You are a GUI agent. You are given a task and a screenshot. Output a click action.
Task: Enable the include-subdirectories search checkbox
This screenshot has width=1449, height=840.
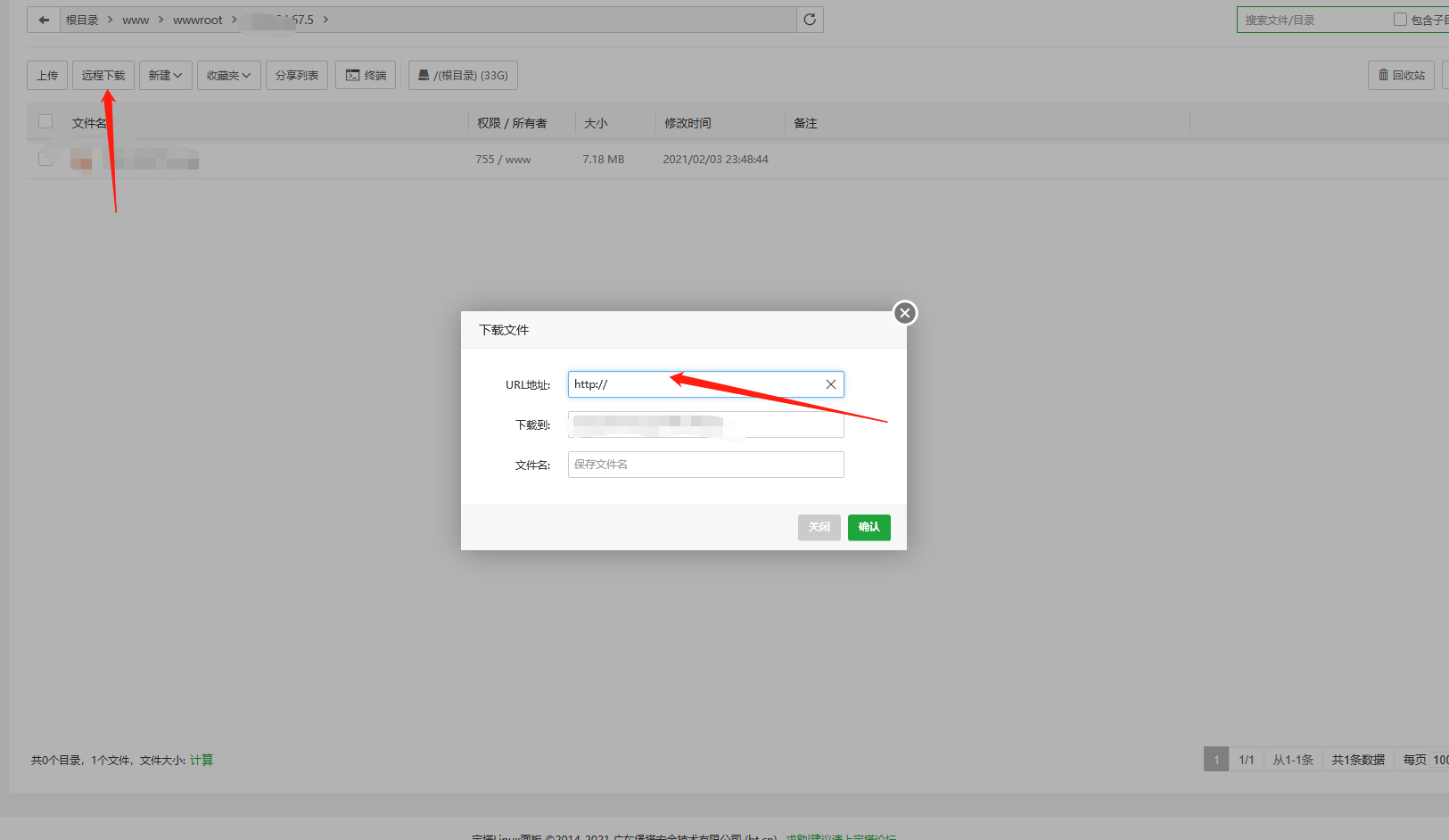pos(1400,20)
